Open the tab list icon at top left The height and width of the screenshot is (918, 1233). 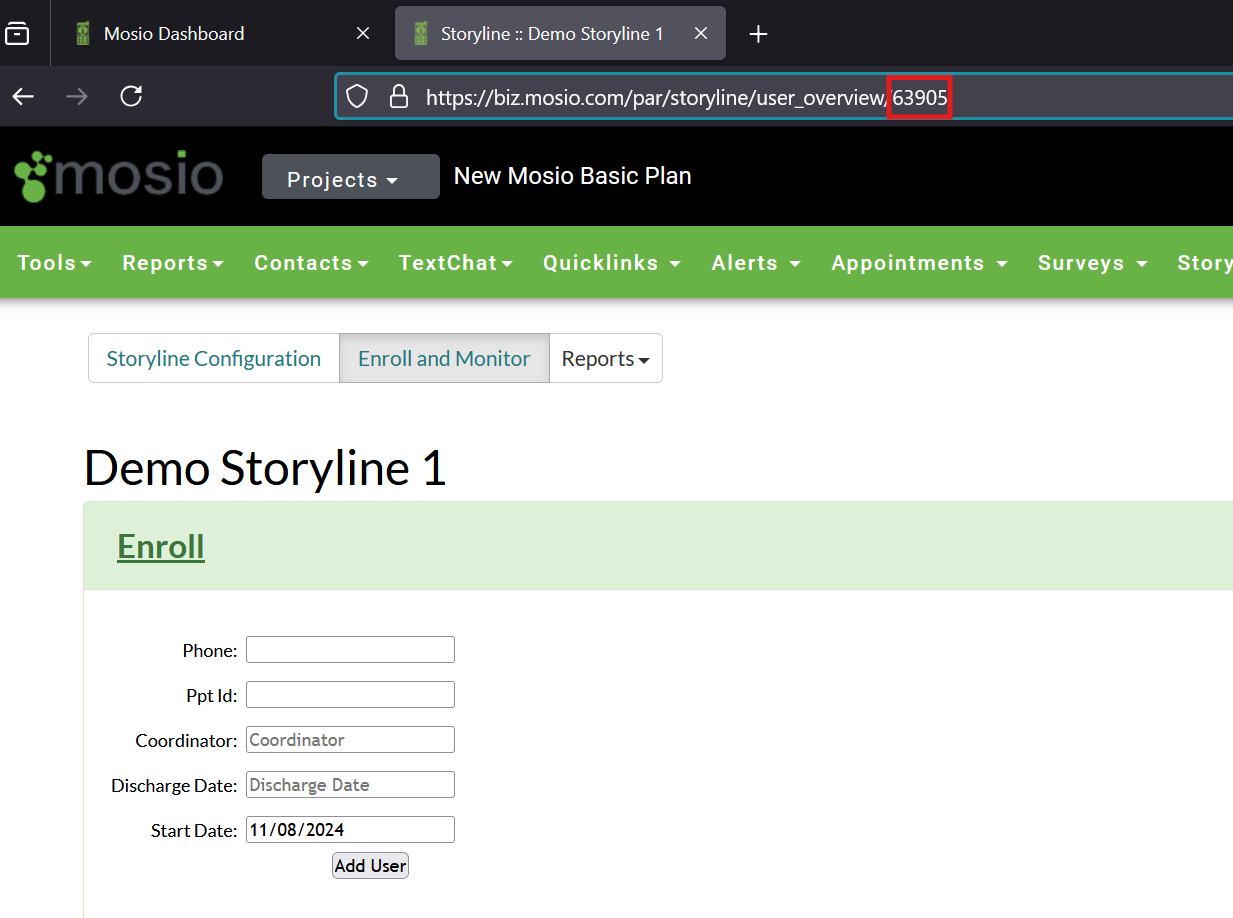(17, 34)
